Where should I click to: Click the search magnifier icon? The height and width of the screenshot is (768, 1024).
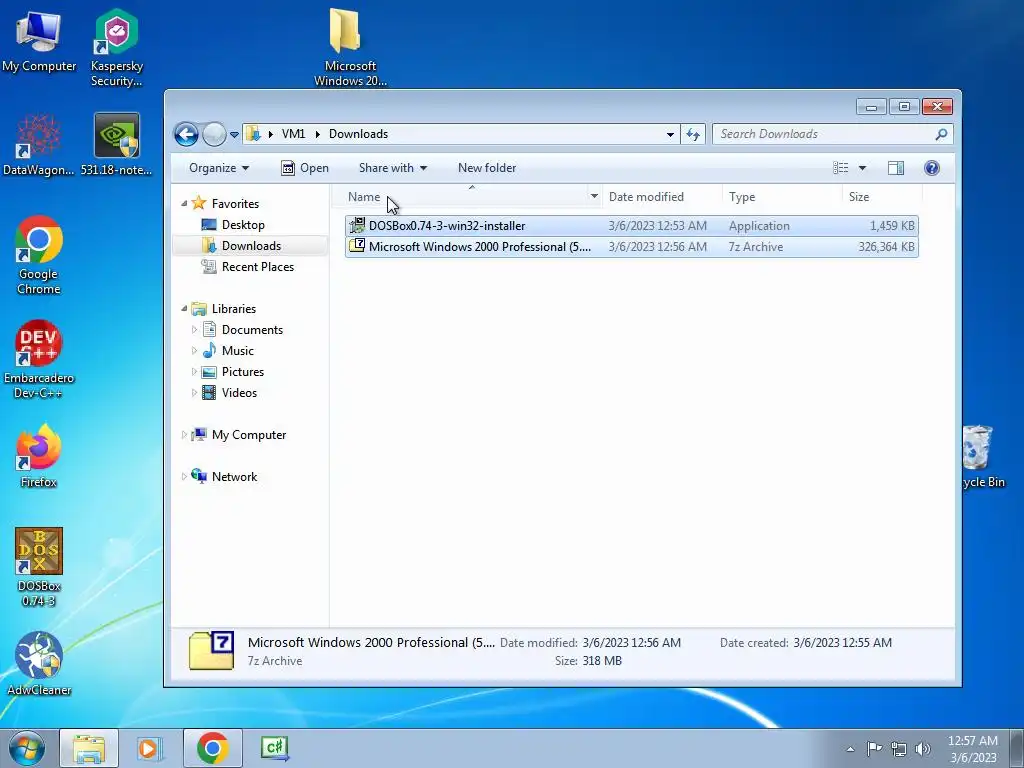click(941, 134)
